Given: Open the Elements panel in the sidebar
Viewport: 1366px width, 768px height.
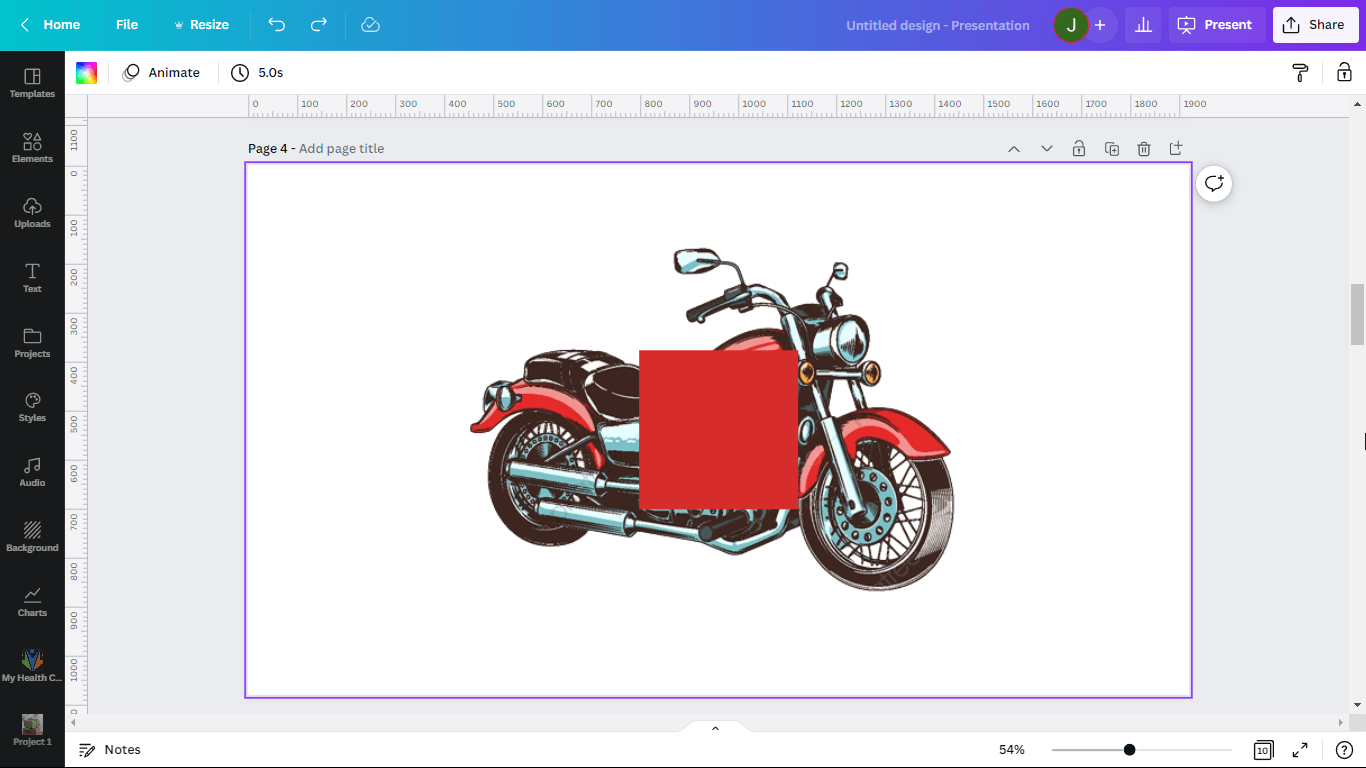Looking at the screenshot, I should (32, 146).
